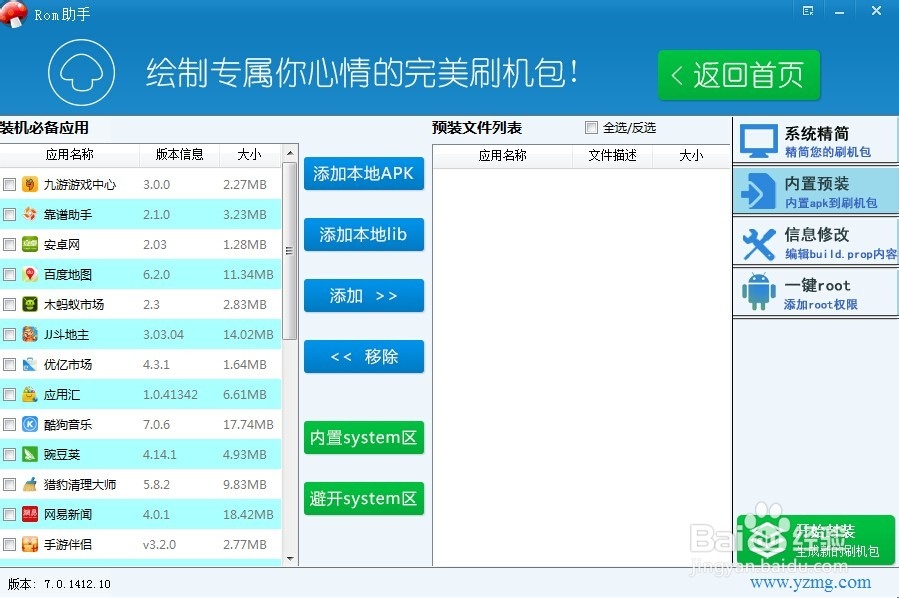Click the mushroom logo circle in banner
The width and height of the screenshot is (899, 598).
pos(81,73)
